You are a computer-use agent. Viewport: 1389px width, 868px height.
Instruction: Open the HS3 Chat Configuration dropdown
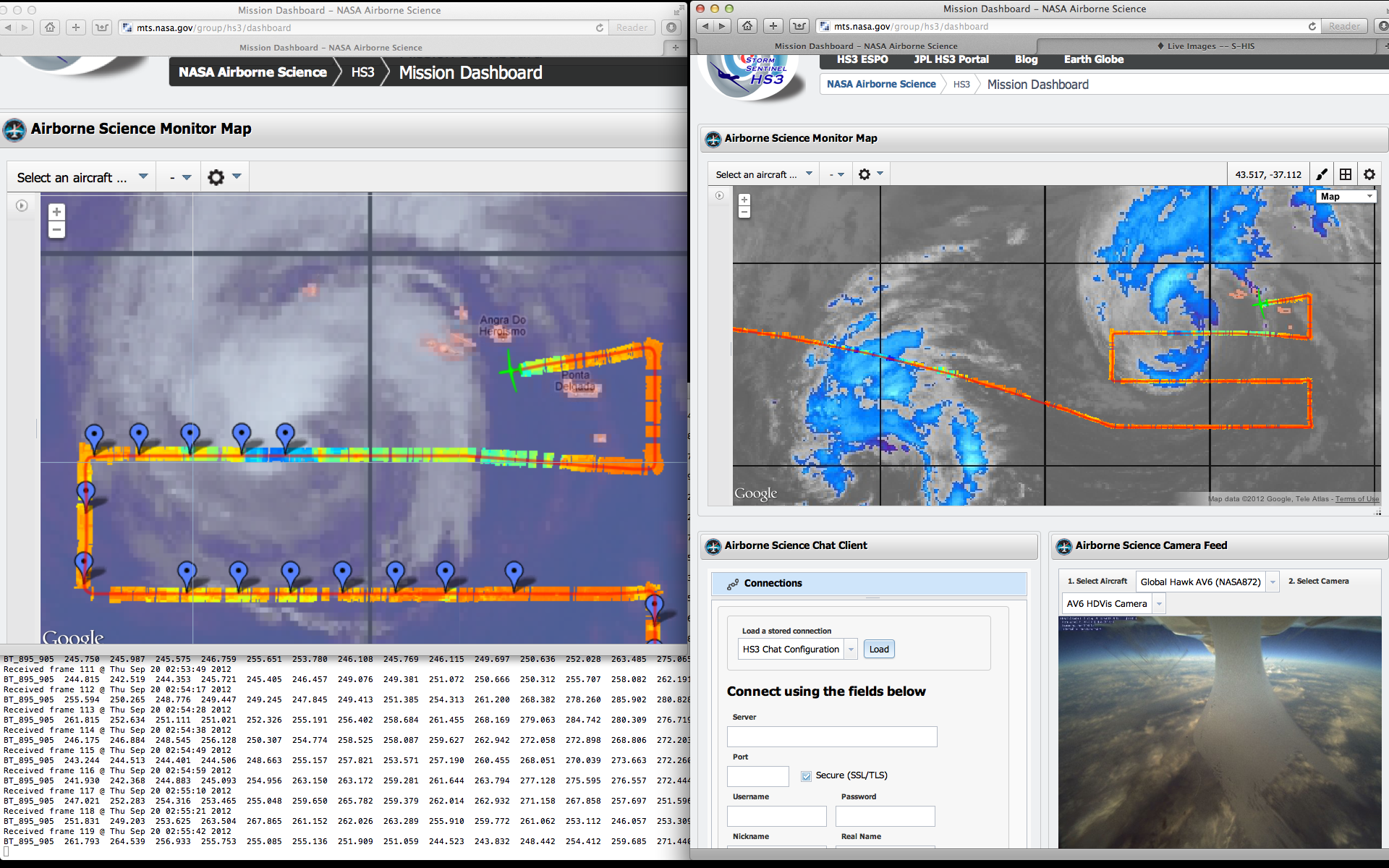[851, 650]
